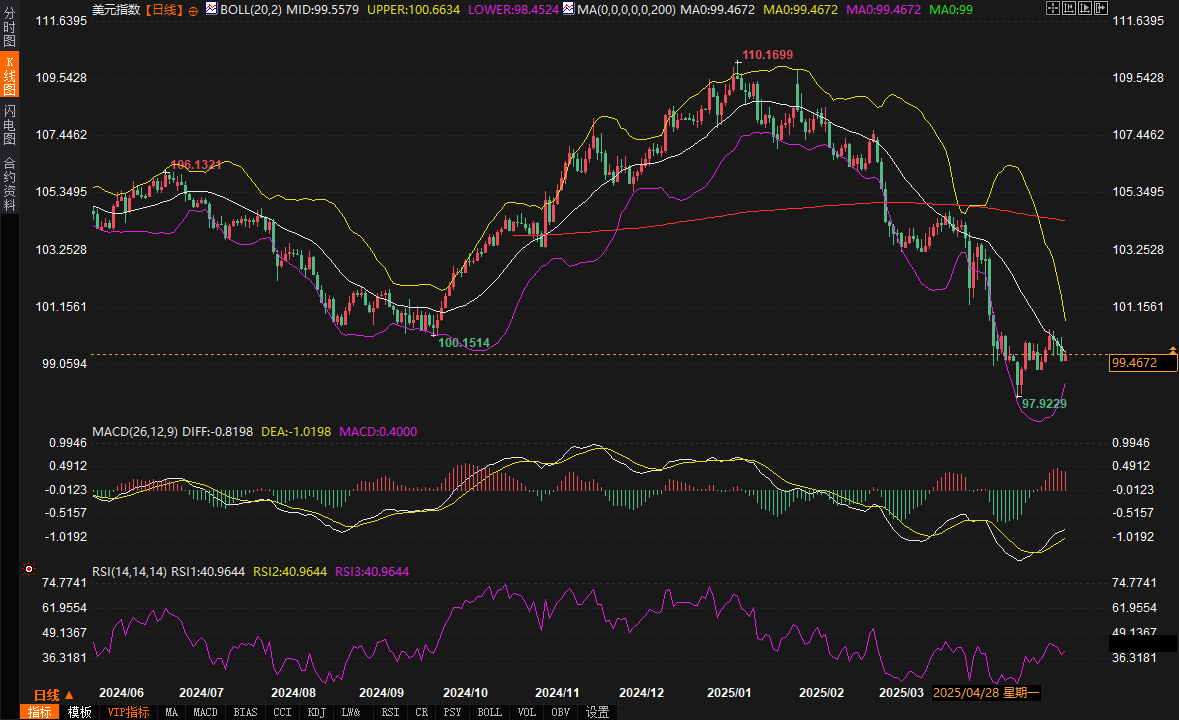Click the MA indicator chart icon
The width and height of the screenshot is (1179, 720).
click(x=568, y=8)
